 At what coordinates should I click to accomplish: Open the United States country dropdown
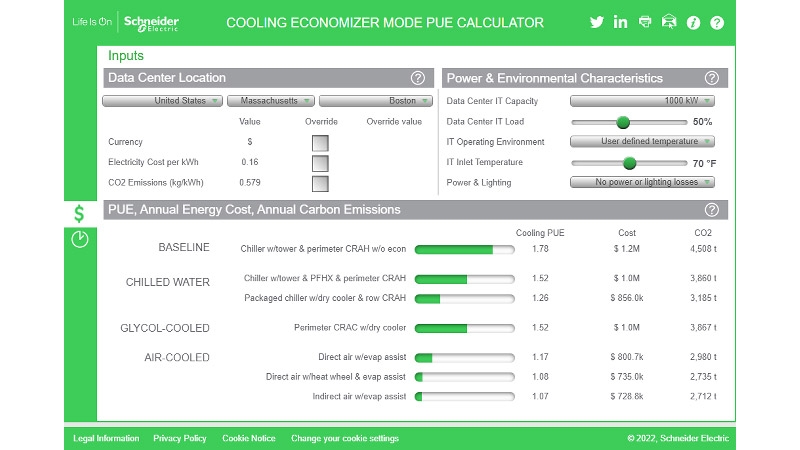point(162,101)
